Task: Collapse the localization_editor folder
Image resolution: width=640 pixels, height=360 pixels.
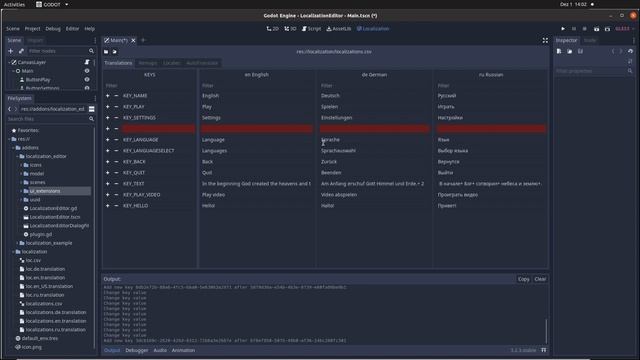Action: (x=18, y=156)
